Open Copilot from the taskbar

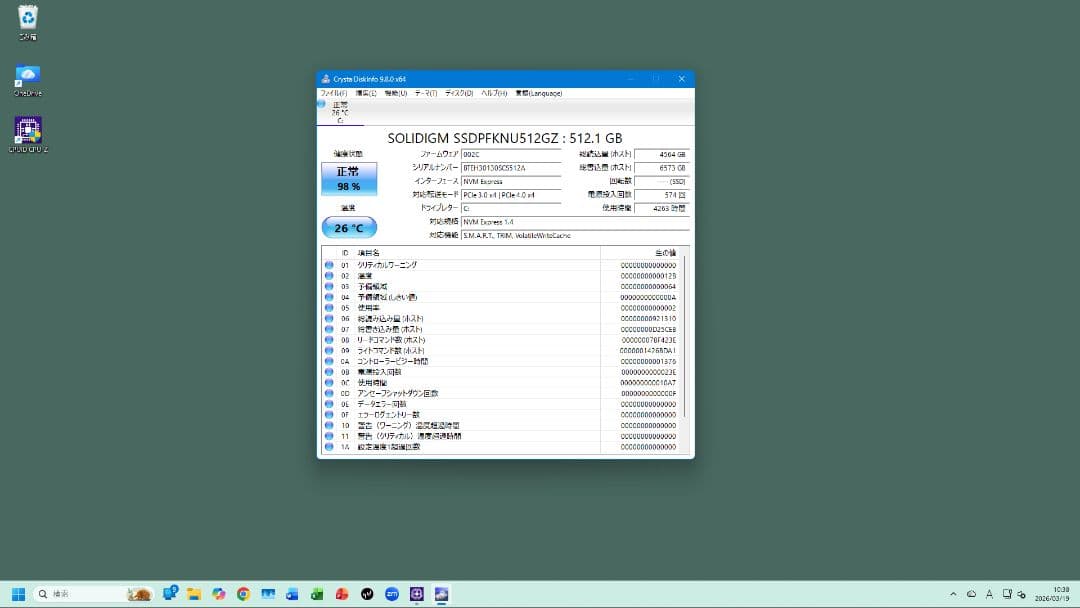pos(219,594)
